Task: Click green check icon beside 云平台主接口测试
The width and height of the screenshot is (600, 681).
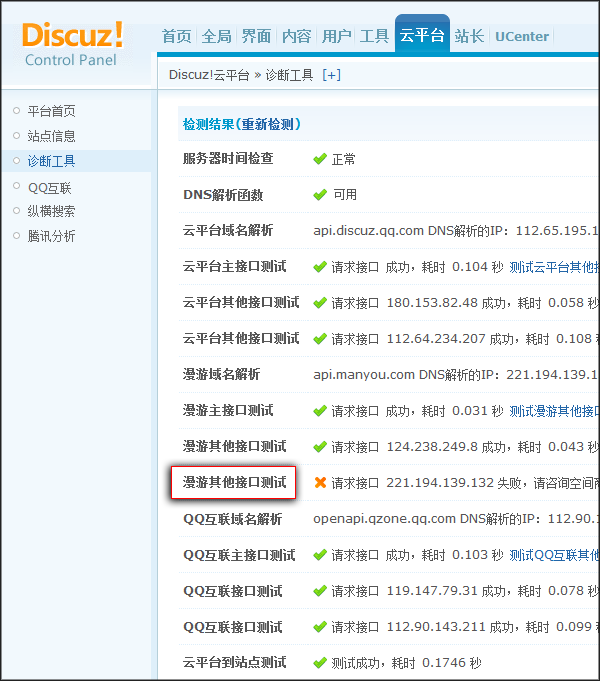Action: pyautogui.click(x=320, y=267)
